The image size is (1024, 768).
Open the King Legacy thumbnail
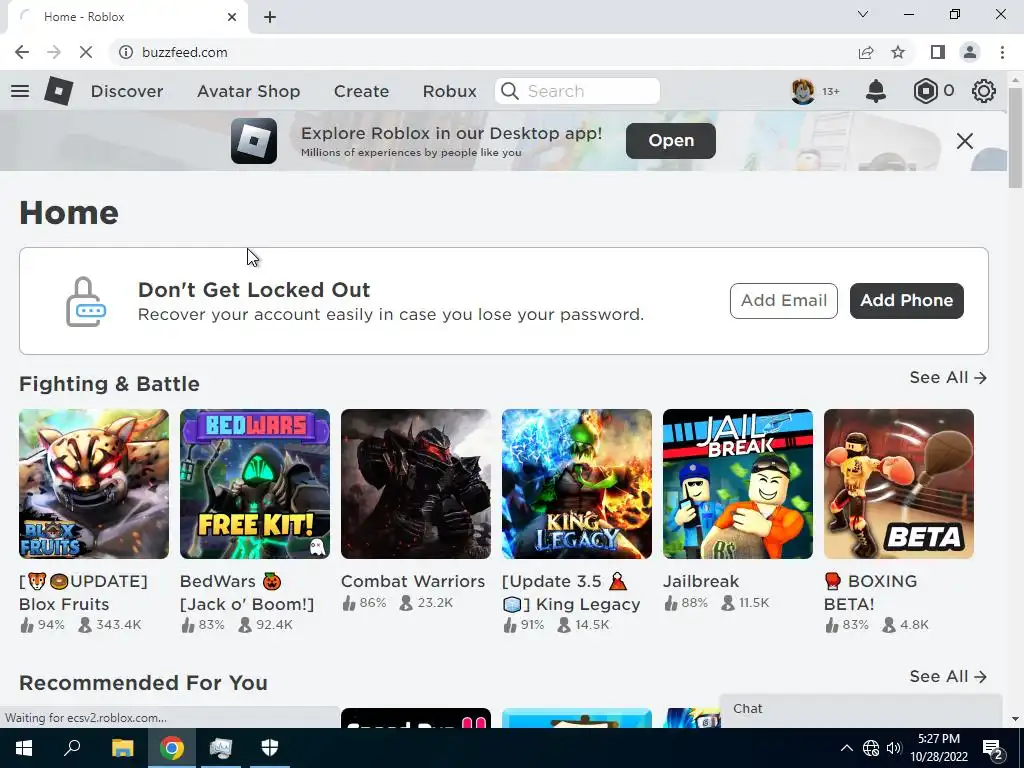click(x=577, y=484)
